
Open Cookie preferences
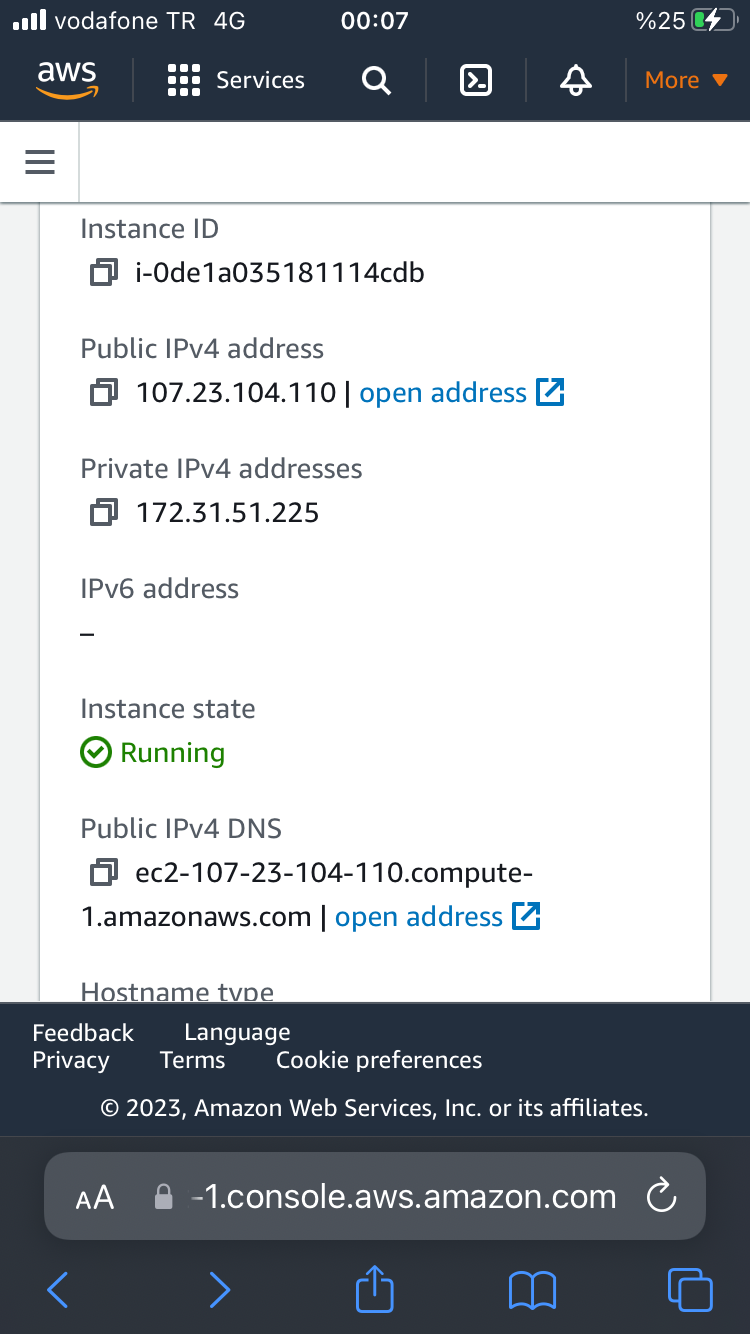379,1060
